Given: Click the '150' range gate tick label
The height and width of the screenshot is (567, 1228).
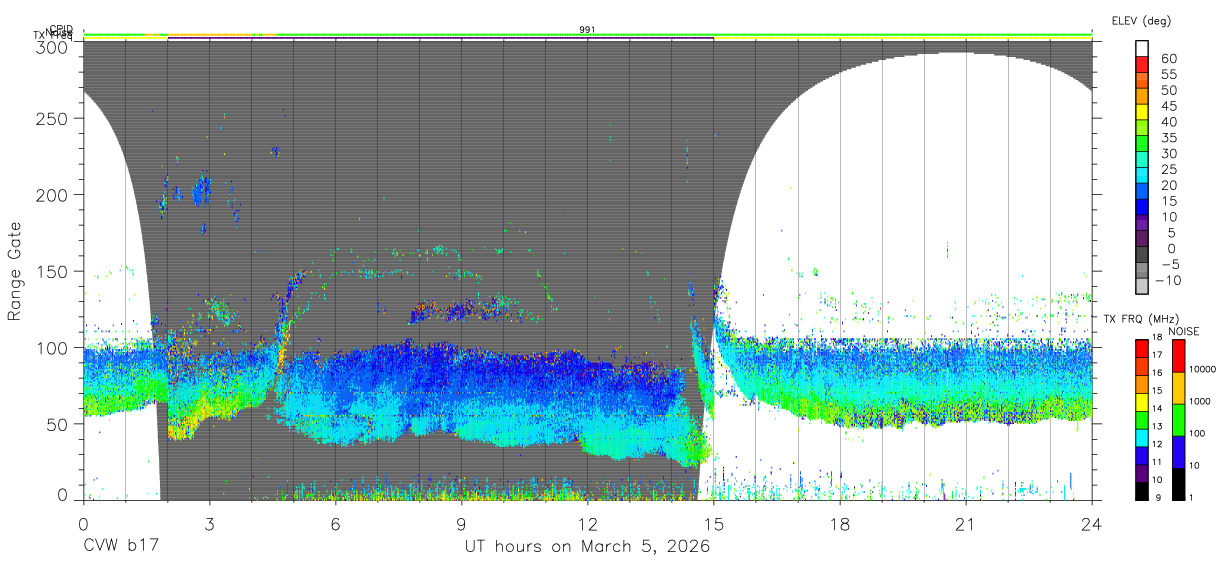Looking at the screenshot, I should tap(53, 271).
